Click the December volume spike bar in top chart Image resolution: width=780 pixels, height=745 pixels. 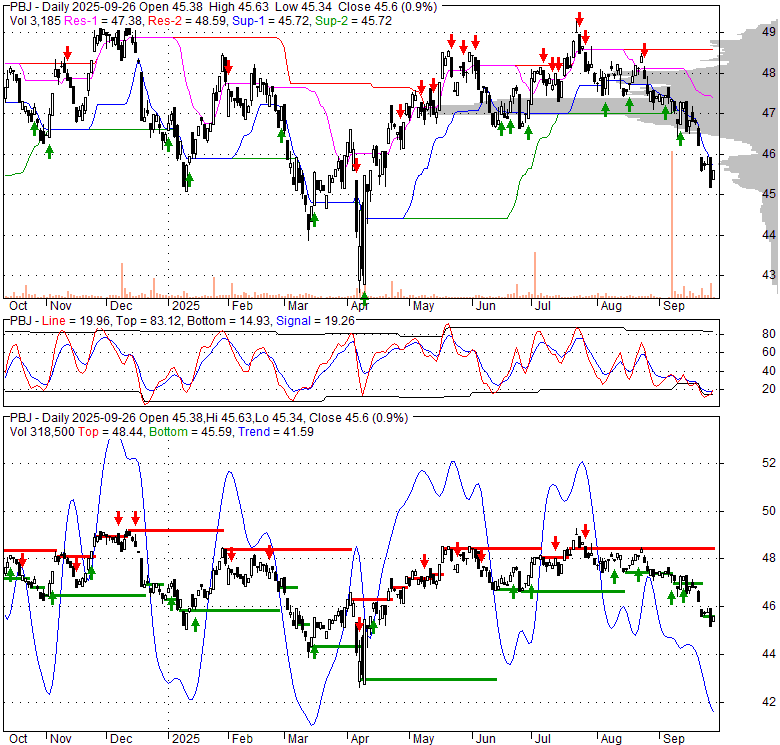(x=122, y=280)
